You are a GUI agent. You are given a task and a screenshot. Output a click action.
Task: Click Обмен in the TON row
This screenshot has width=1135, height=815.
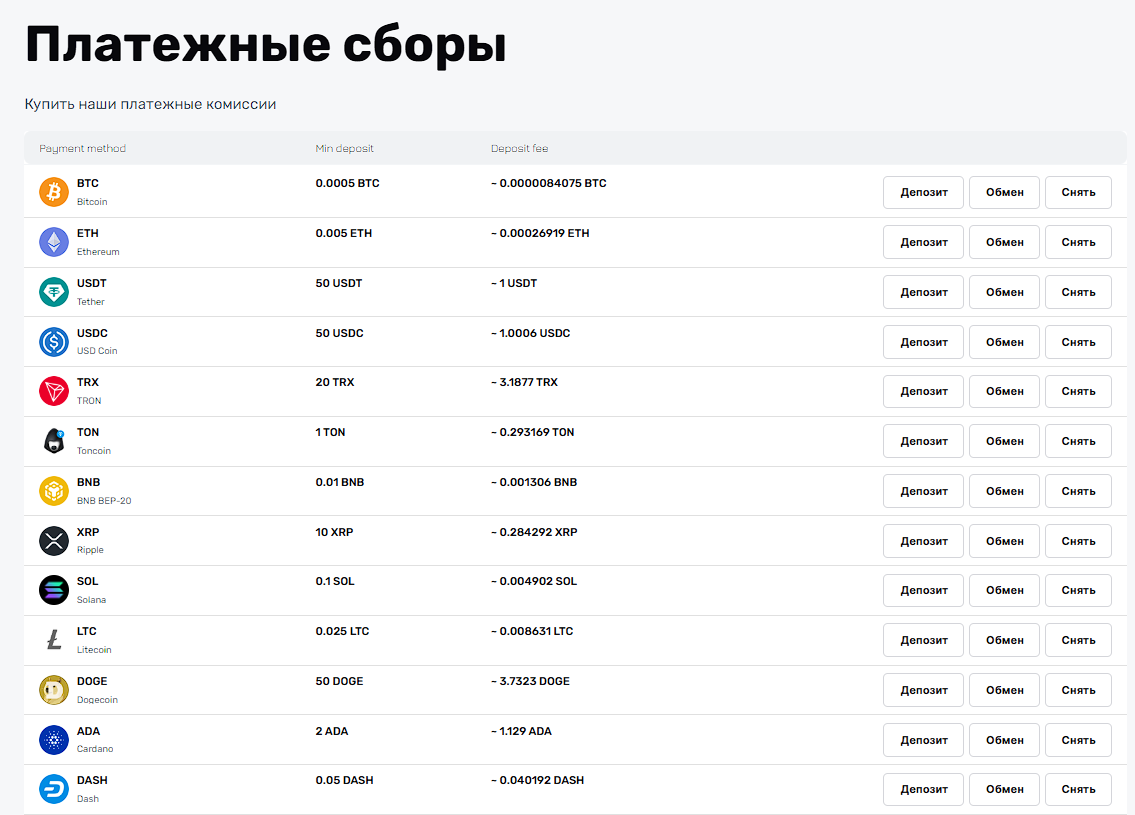pyautogui.click(x=1005, y=442)
